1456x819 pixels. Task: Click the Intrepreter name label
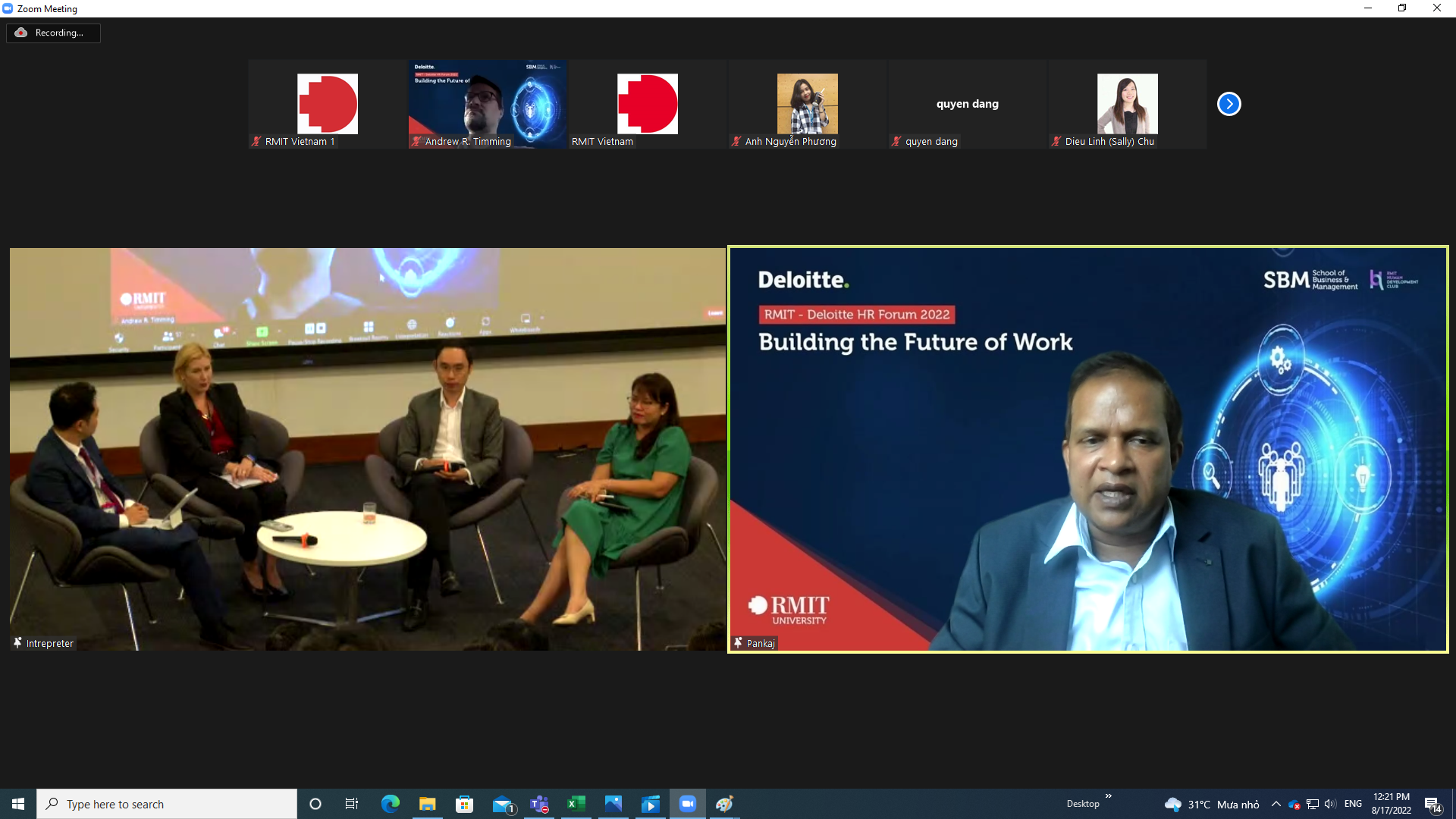click(x=50, y=643)
